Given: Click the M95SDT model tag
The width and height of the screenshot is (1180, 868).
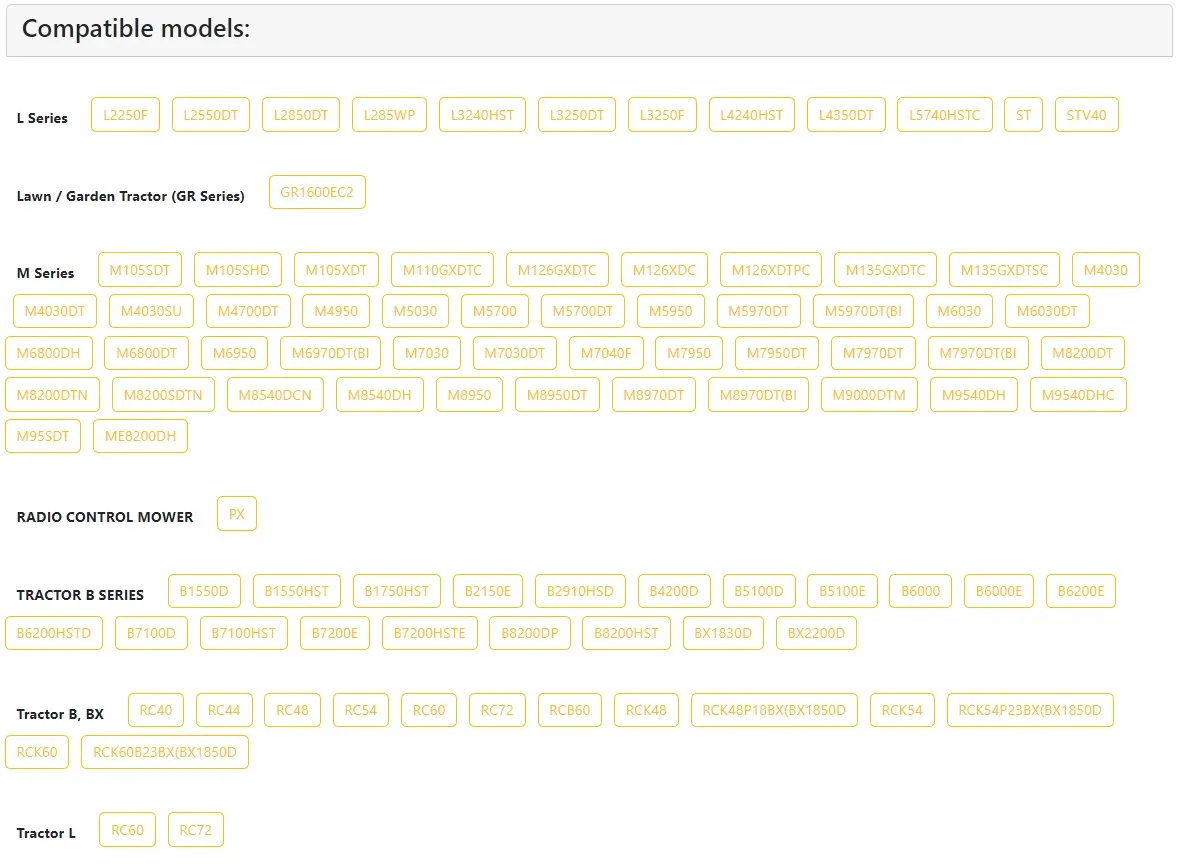Looking at the screenshot, I should click(43, 436).
